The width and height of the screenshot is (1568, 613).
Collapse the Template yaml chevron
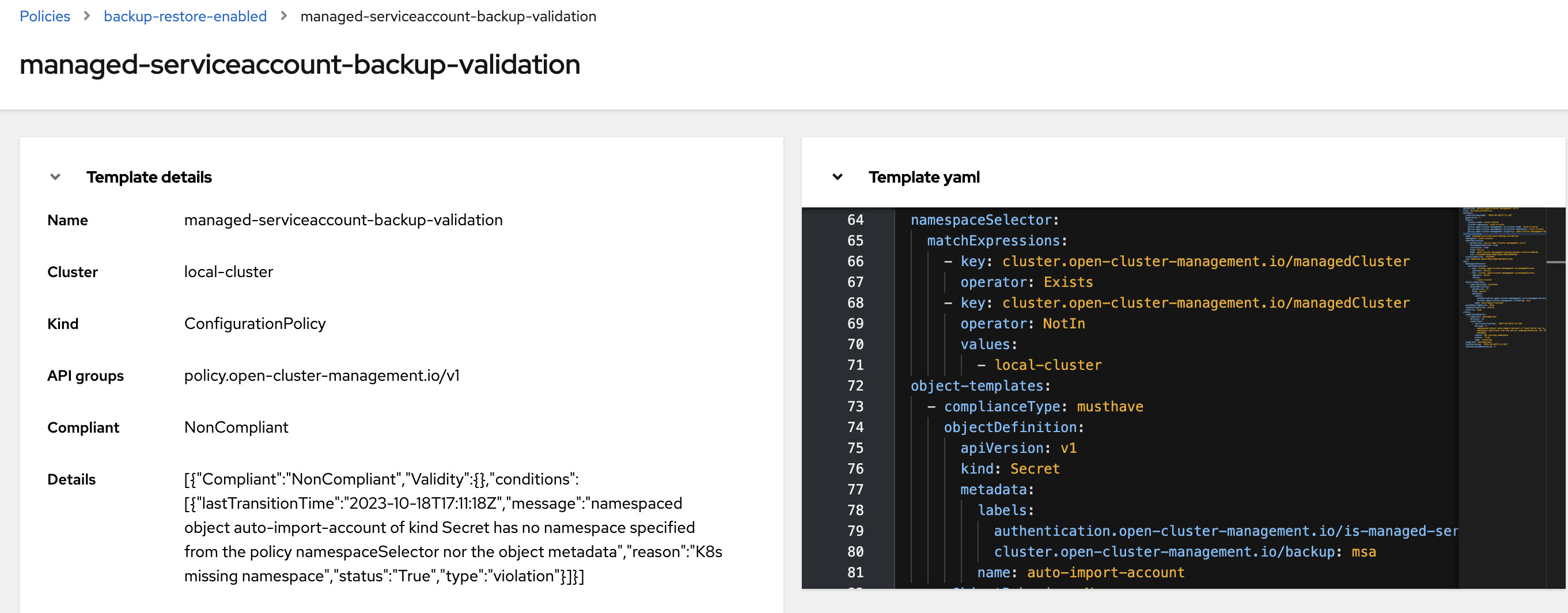pyautogui.click(x=838, y=177)
